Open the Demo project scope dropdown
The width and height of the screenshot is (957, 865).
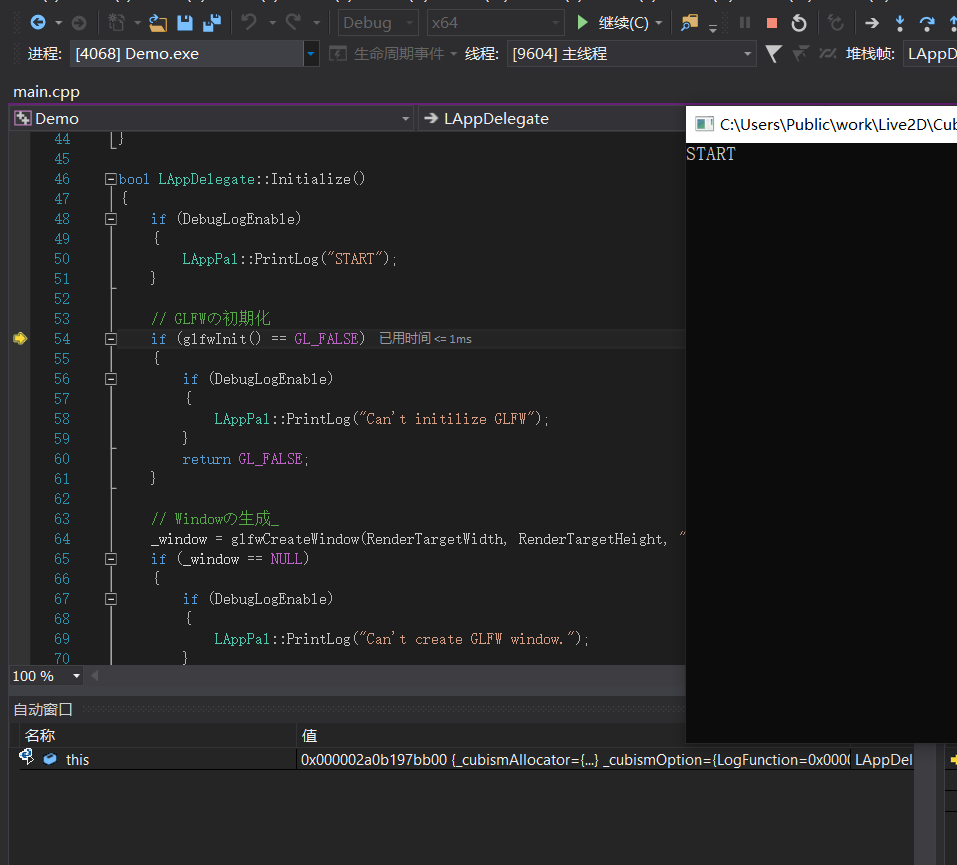coord(405,119)
